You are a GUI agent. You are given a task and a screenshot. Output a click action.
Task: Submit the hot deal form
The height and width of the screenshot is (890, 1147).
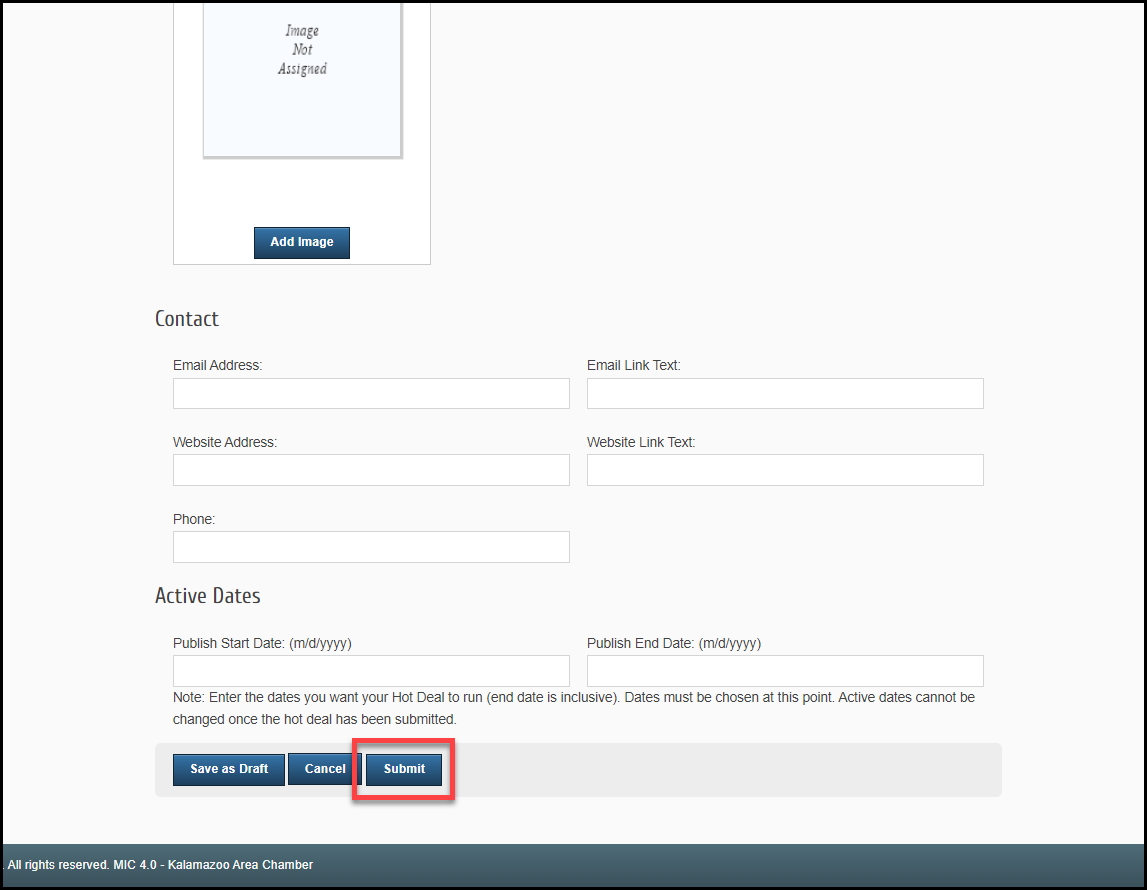(x=404, y=769)
